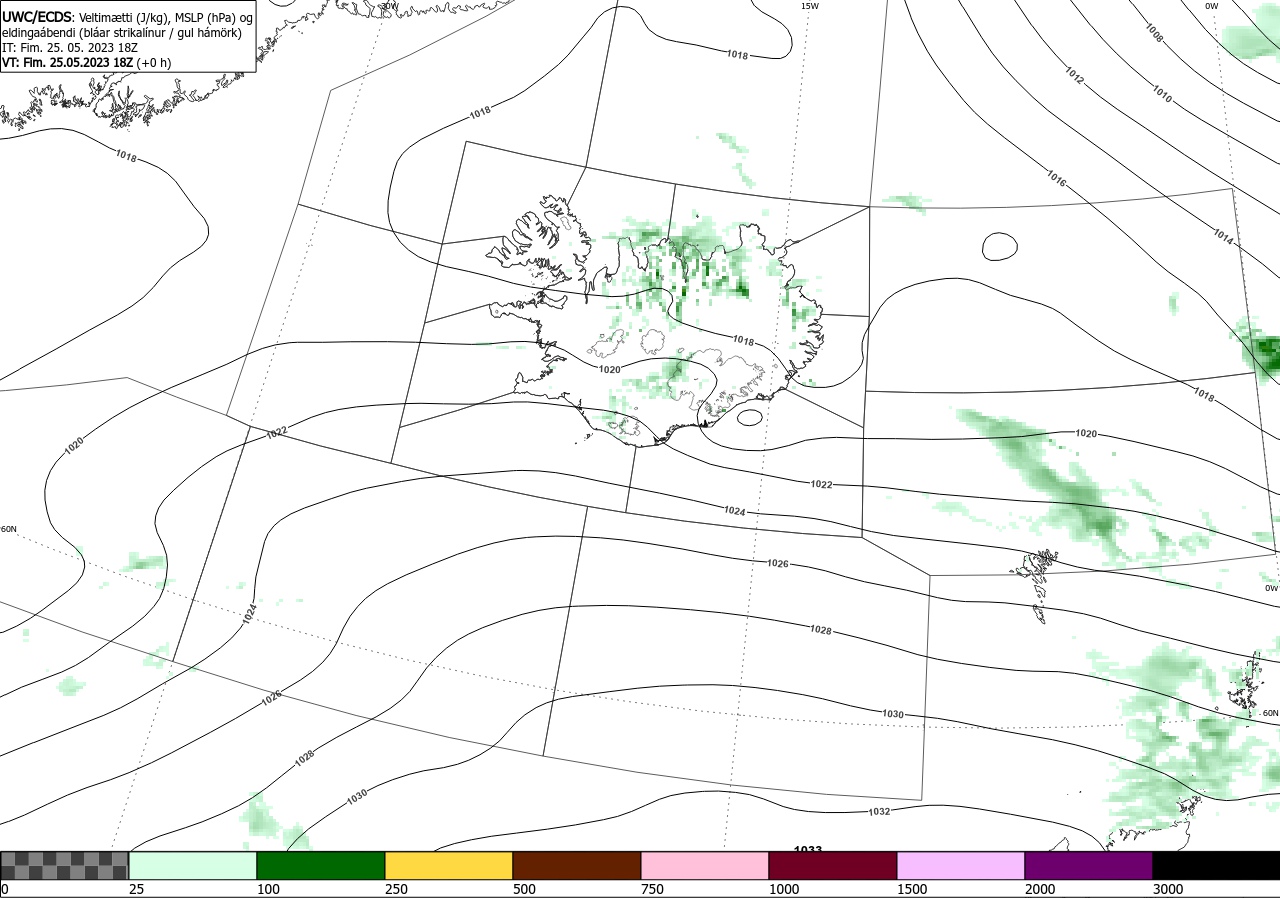Click the legend value 250
This screenshot has height=898, width=1280.
coord(396,889)
